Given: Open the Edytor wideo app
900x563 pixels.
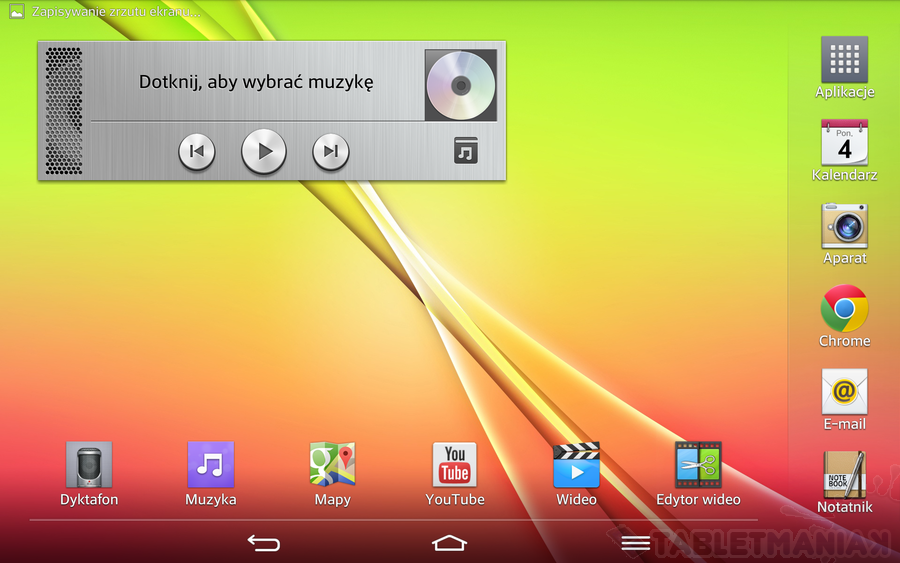Looking at the screenshot, I should pyautogui.click(x=698, y=474).
